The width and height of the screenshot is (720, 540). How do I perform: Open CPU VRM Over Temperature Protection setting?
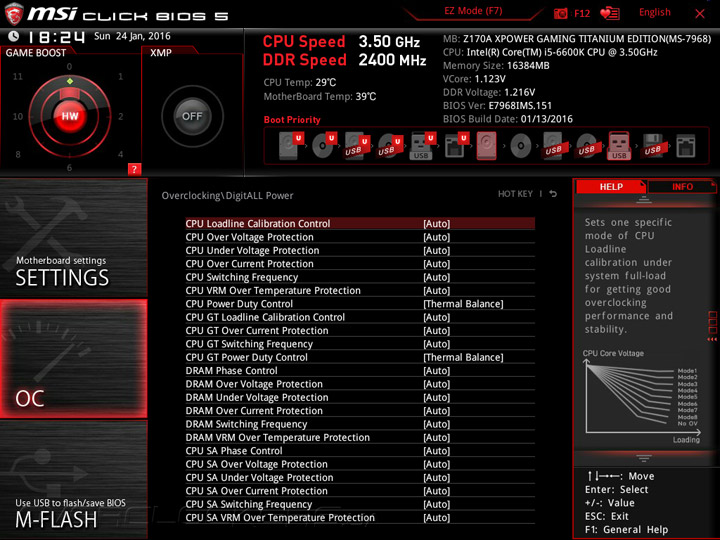(x=360, y=290)
